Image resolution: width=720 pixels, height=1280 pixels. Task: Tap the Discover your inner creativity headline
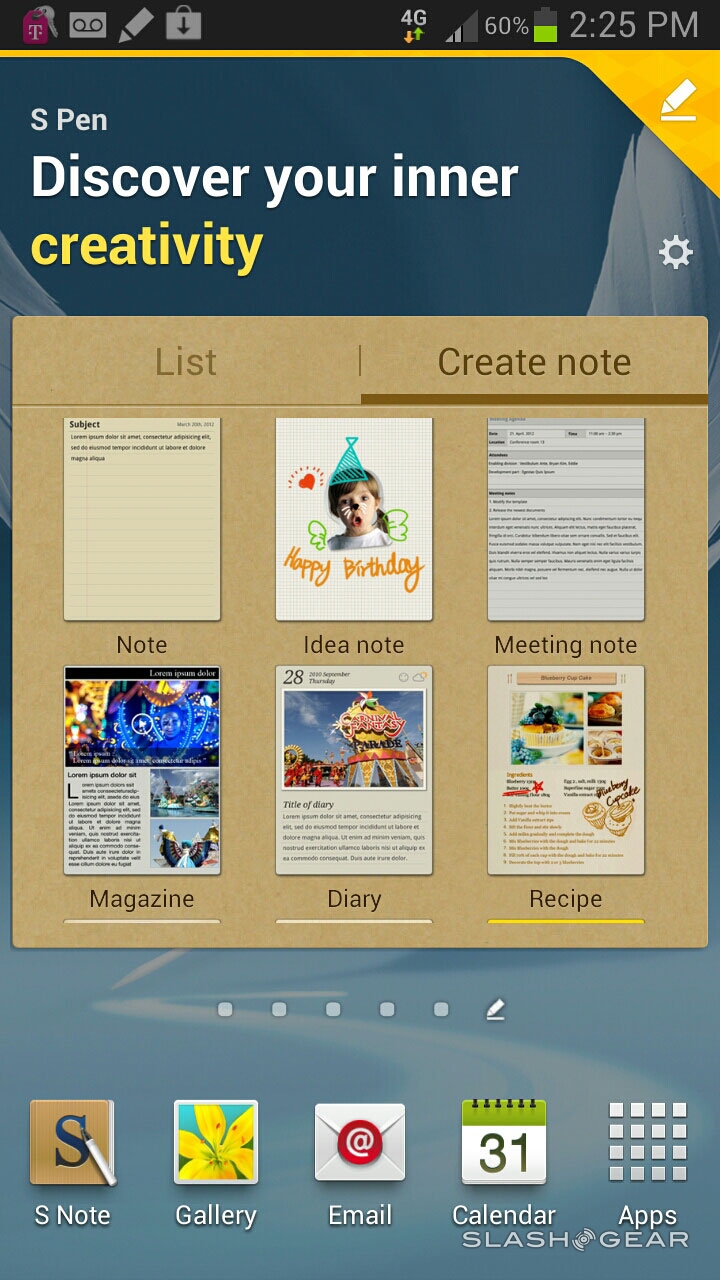(274, 211)
